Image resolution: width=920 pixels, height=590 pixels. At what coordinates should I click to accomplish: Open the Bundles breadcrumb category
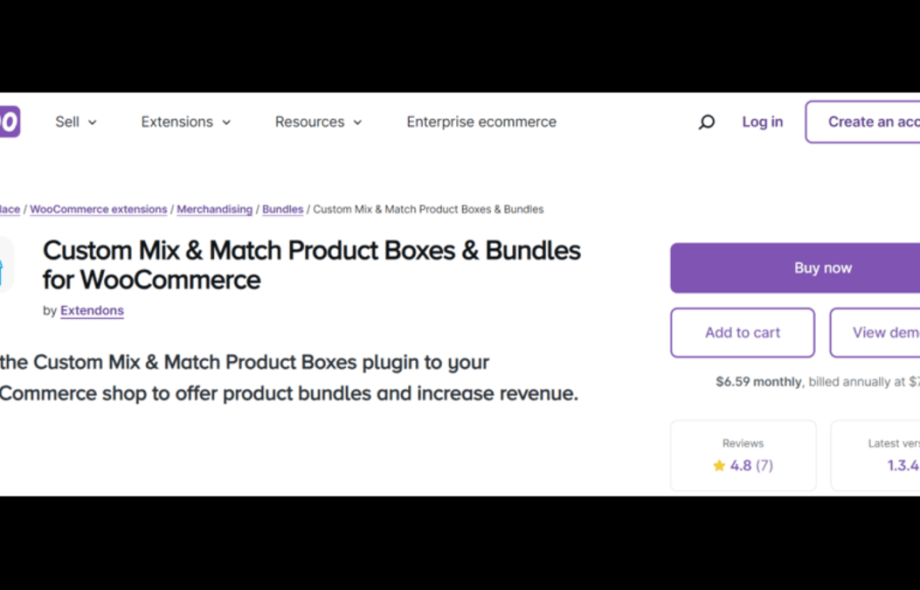click(x=282, y=209)
